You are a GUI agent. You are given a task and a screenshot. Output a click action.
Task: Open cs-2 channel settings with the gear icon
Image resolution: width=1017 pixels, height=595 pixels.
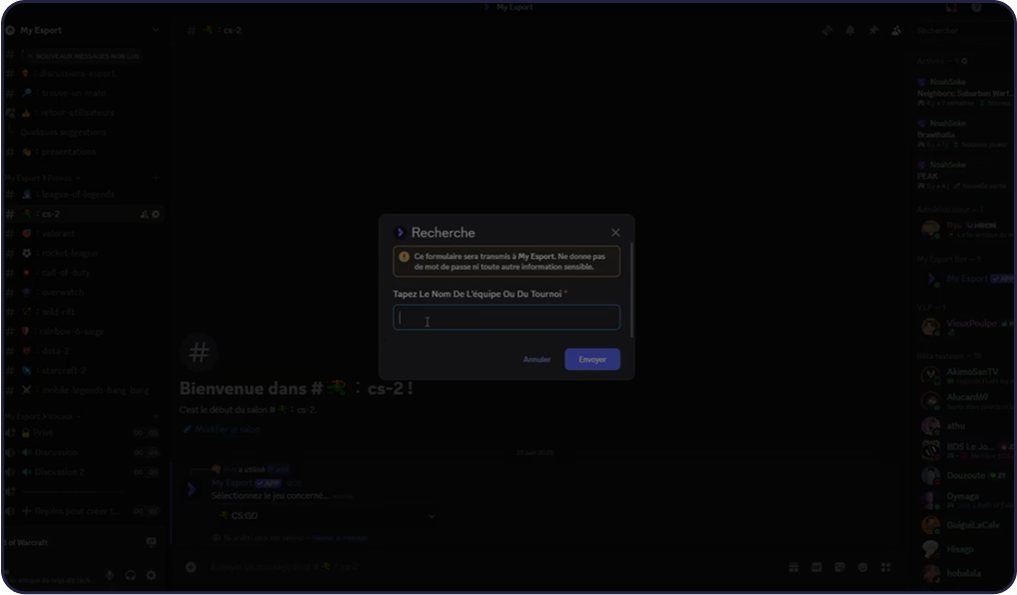pyautogui.click(x=156, y=214)
